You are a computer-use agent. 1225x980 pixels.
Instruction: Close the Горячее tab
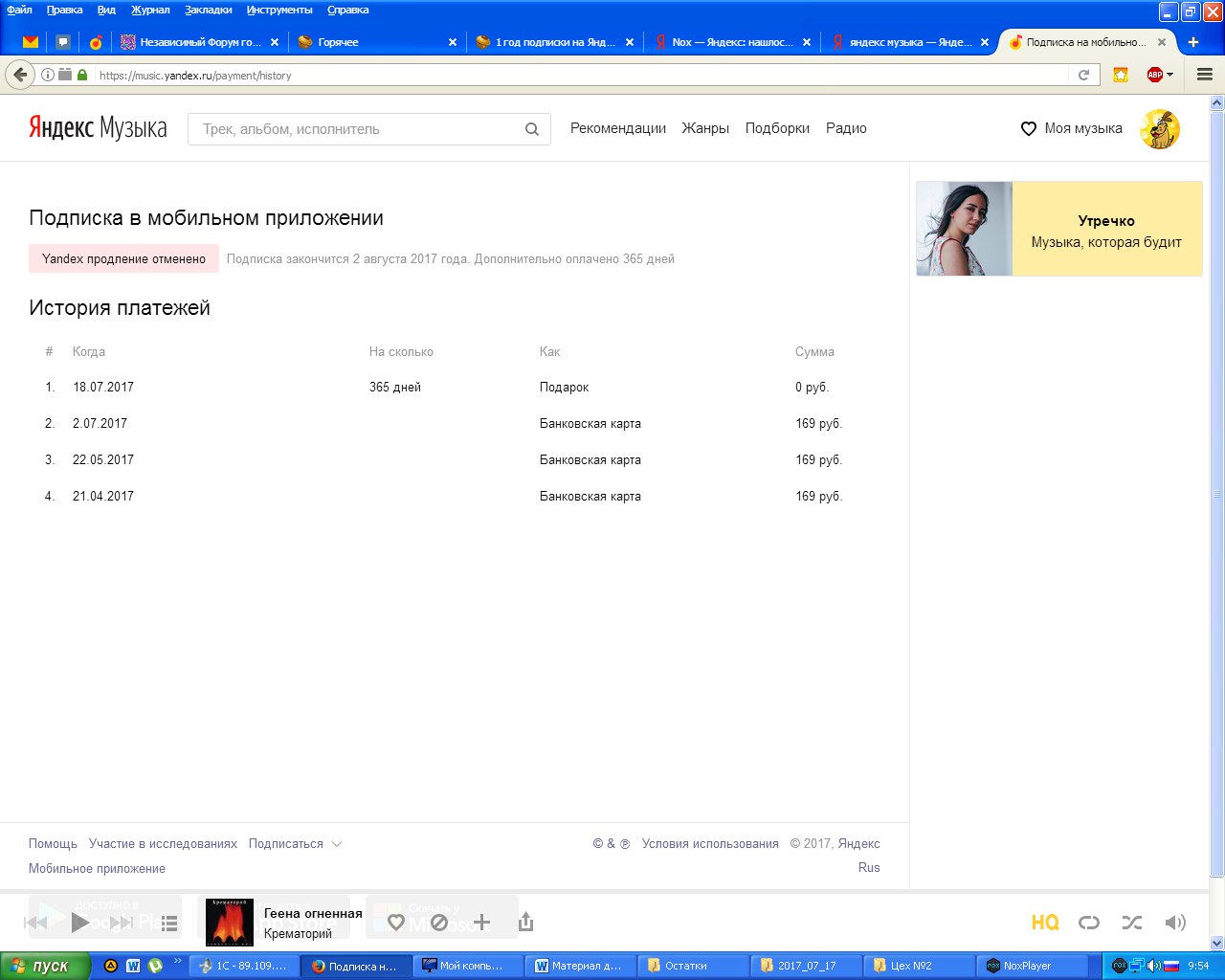click(453, 42)
